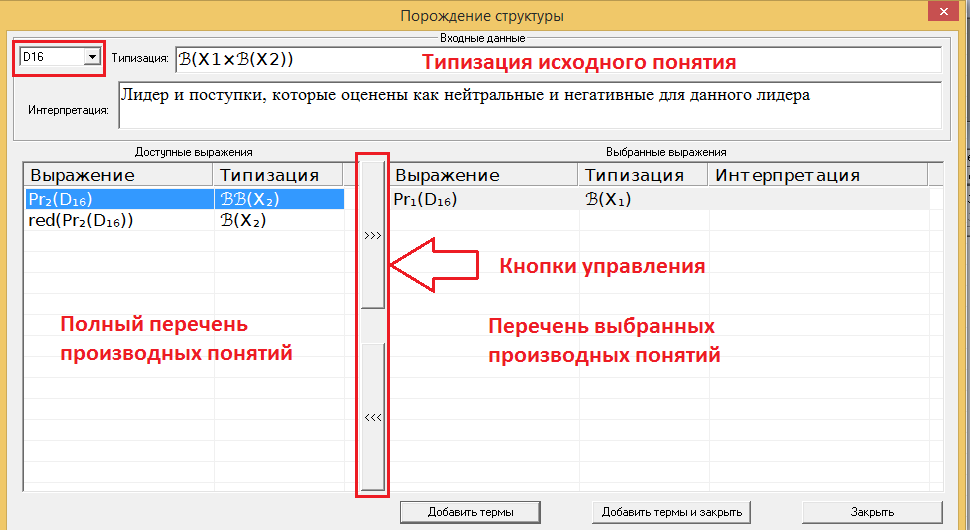Click the Выражение header in available expressions
970x530 pixels.
click(x=119, y=175)
